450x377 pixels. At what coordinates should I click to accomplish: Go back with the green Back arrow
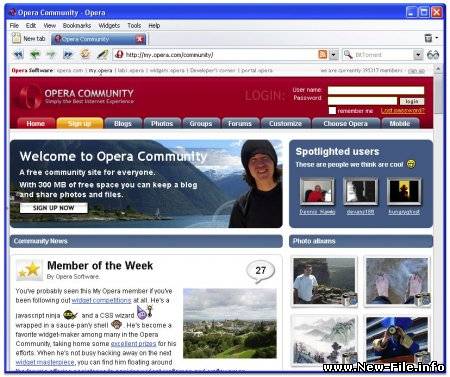35,54
